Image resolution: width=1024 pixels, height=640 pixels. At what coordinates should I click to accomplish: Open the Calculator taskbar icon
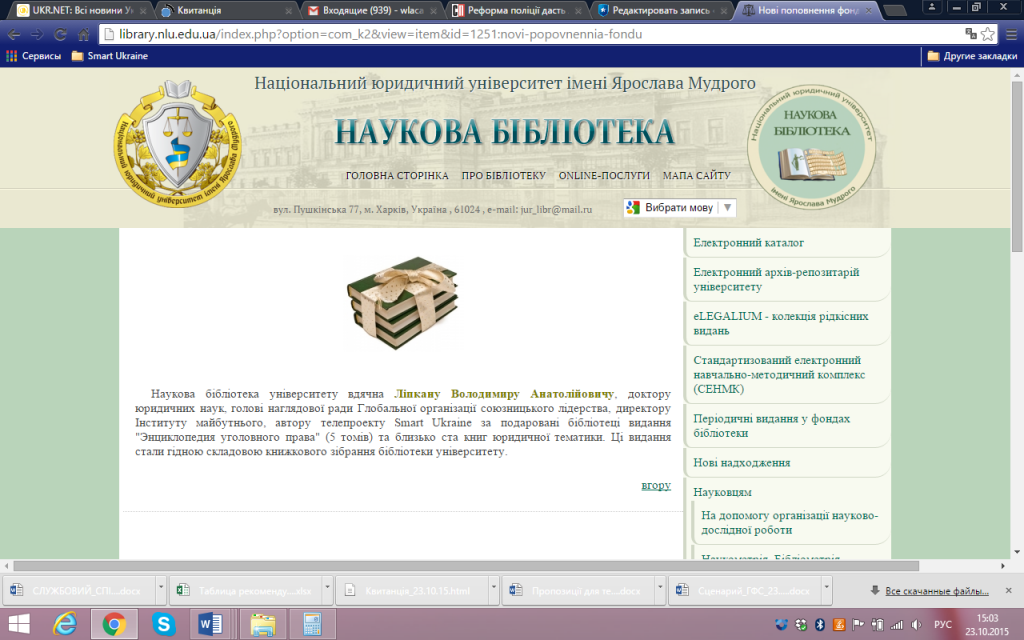tap(311, 625)
